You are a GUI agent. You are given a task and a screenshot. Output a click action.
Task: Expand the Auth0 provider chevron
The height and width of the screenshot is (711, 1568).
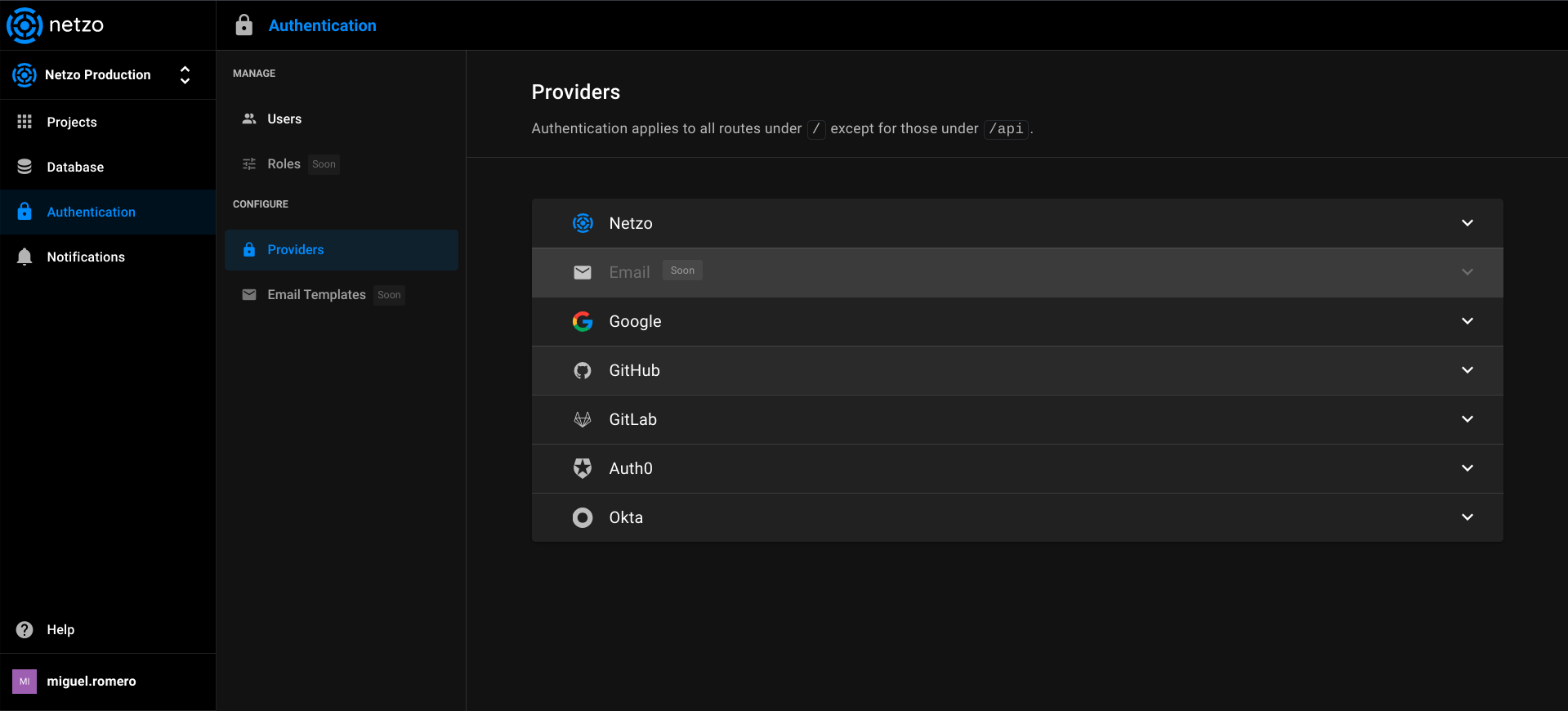(x=1467, y=468)
